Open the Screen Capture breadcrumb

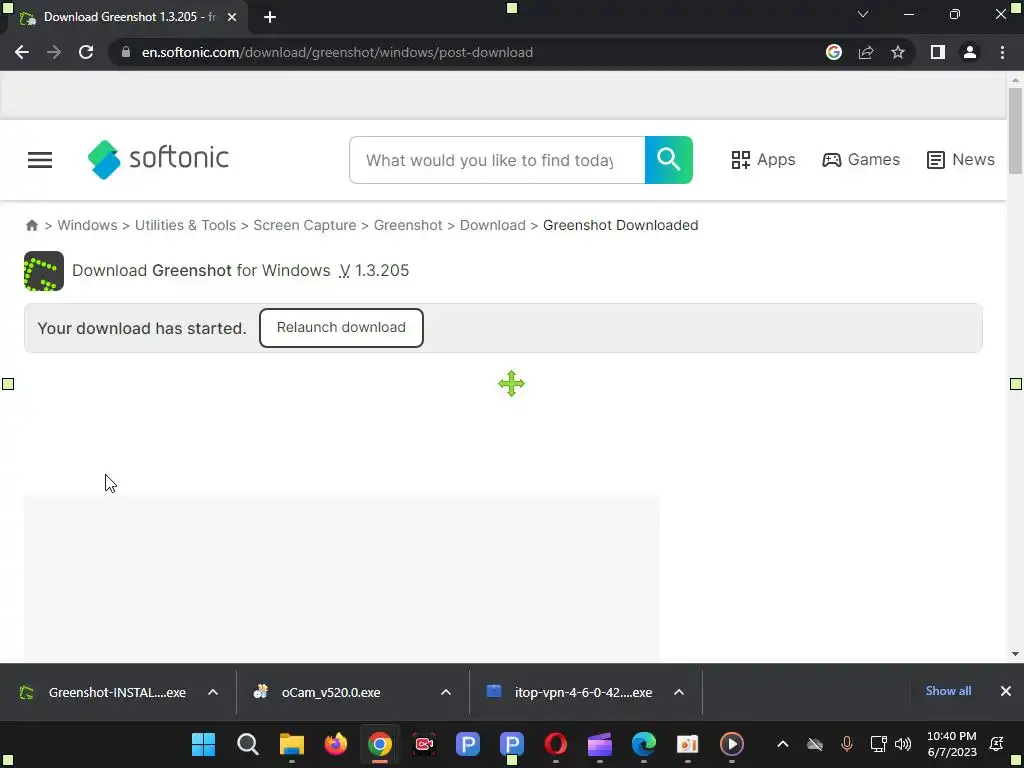(x=305, y=225)
